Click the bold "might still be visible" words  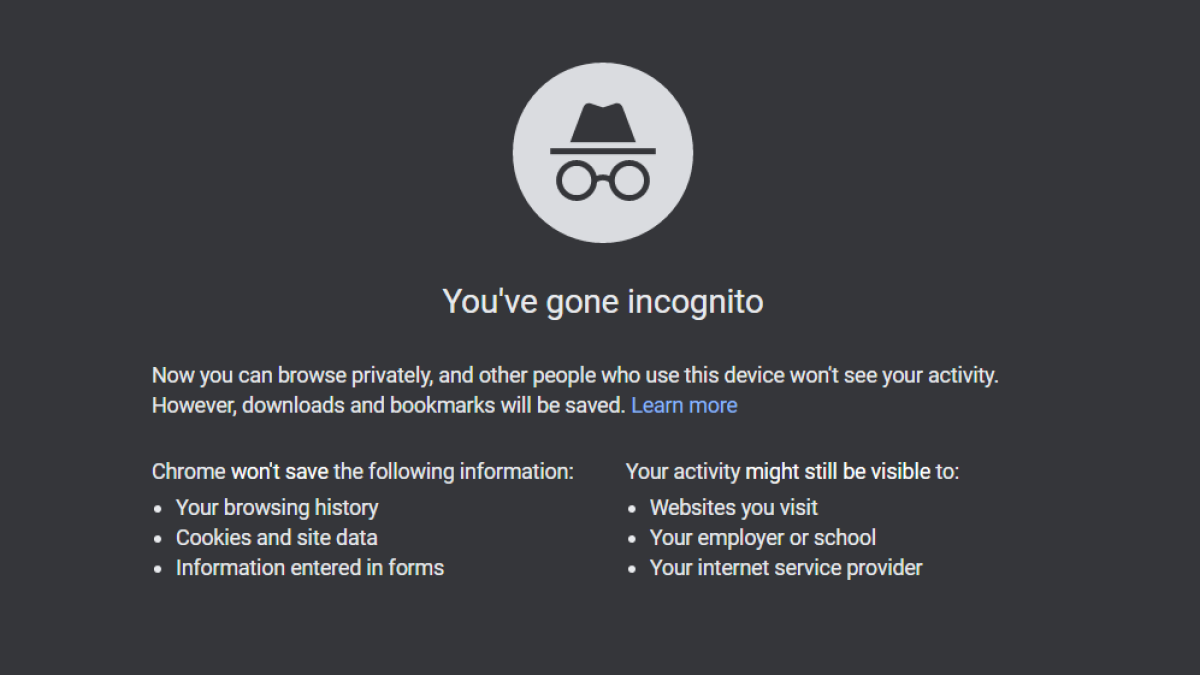tap(838, 471)
